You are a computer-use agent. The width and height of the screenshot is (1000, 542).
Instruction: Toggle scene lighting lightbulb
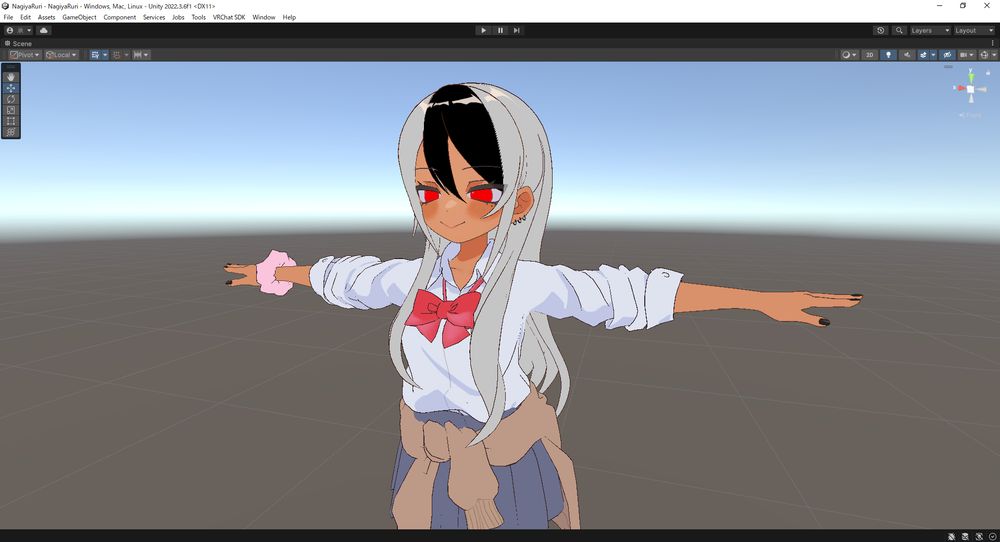(x=888, y=55)
